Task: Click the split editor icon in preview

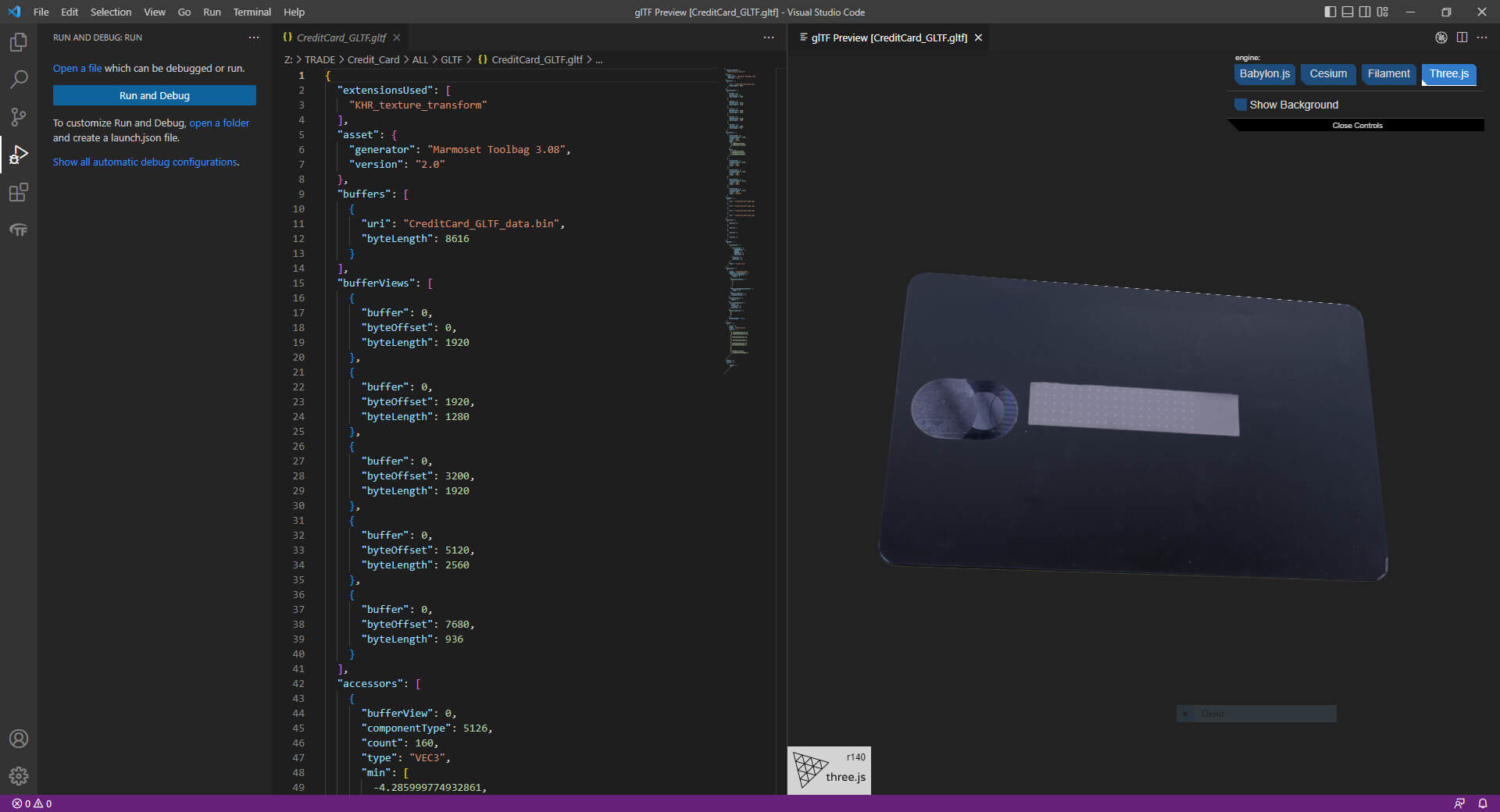Action: click(x=1462, y=37)
